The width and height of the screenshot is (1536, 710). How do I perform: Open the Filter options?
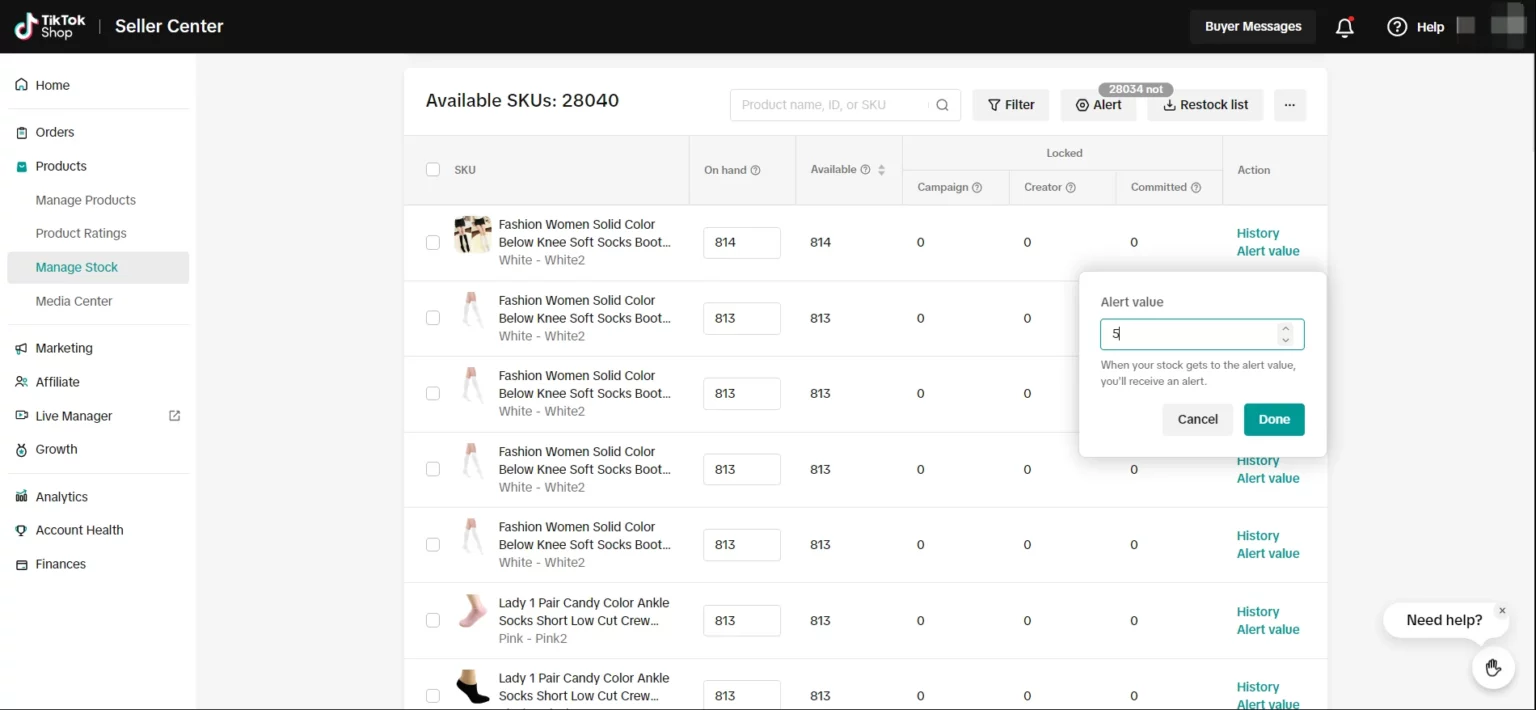[x=1011, y=105]
